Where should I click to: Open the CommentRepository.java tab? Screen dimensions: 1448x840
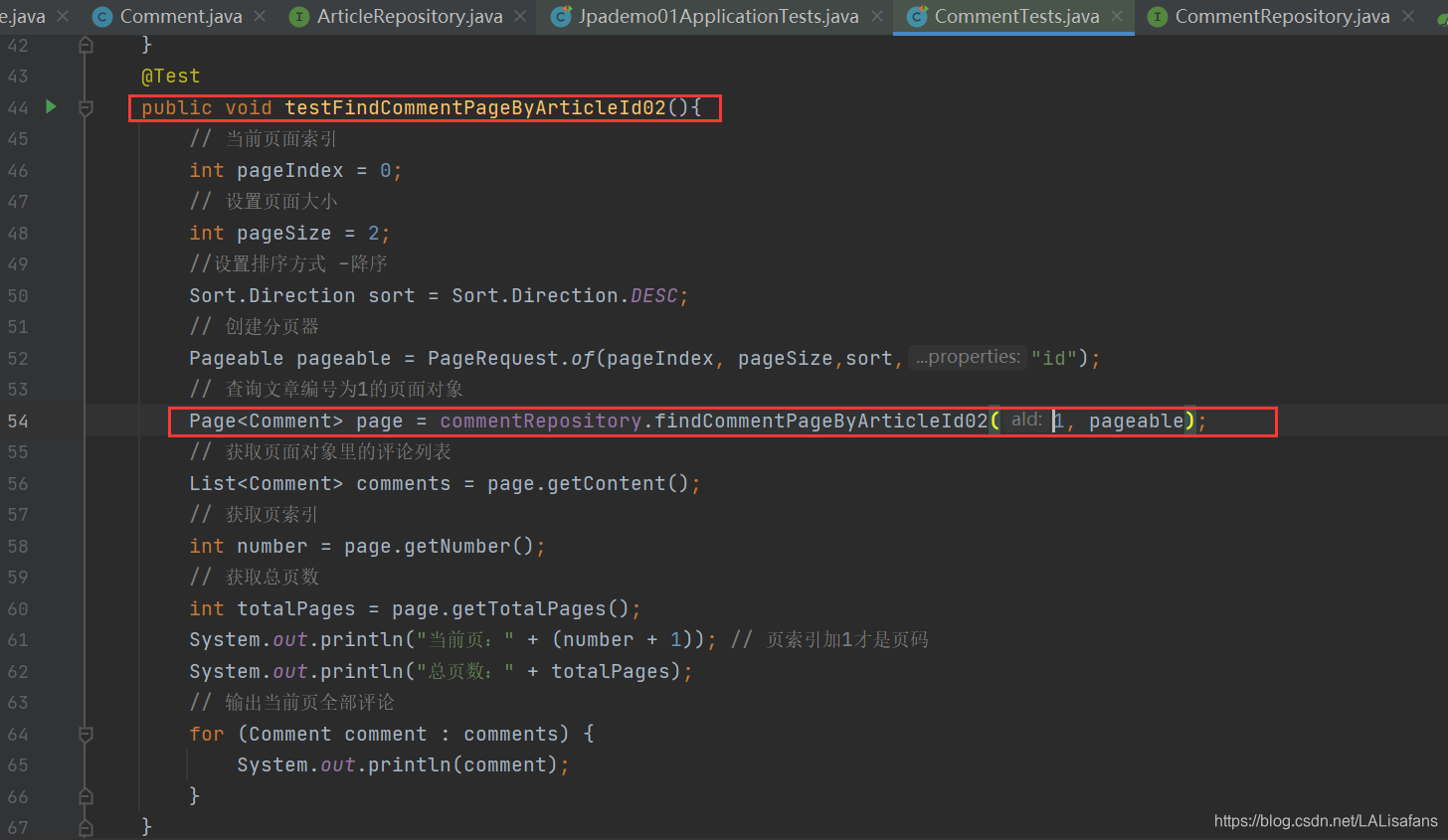tap(1282, 17)
